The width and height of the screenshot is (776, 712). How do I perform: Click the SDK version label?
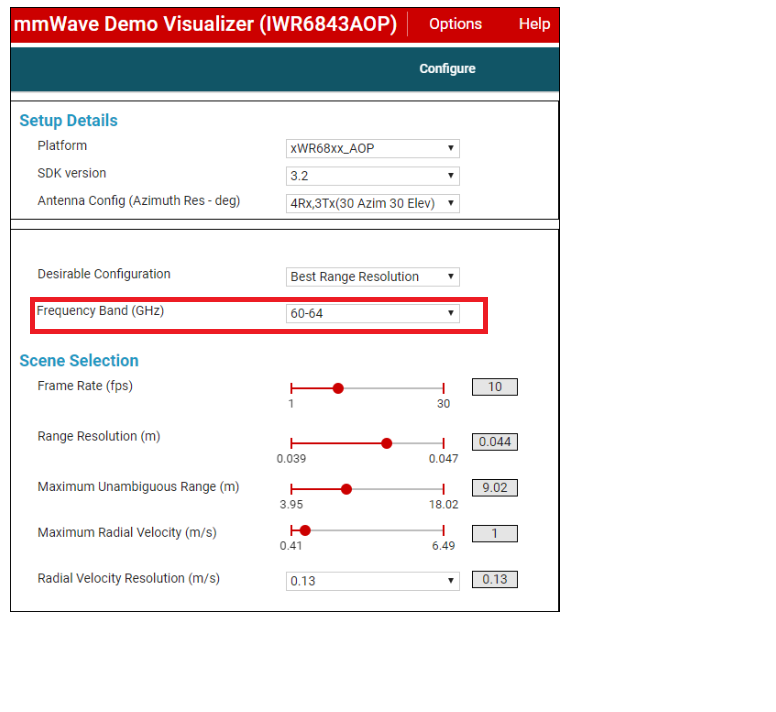[x=72, y=173]
